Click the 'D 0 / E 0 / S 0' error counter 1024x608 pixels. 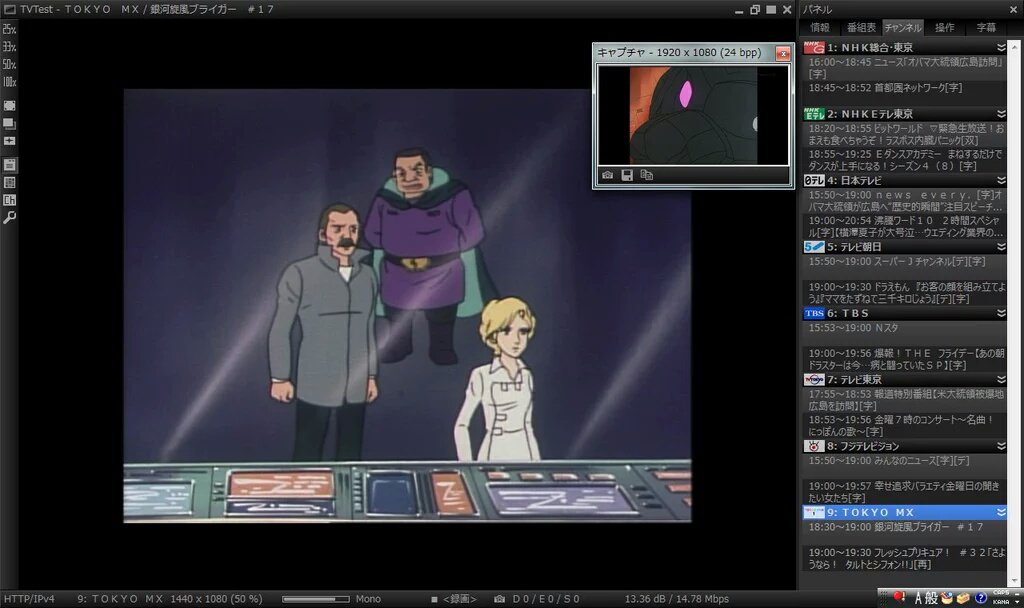tap(545, 599)
